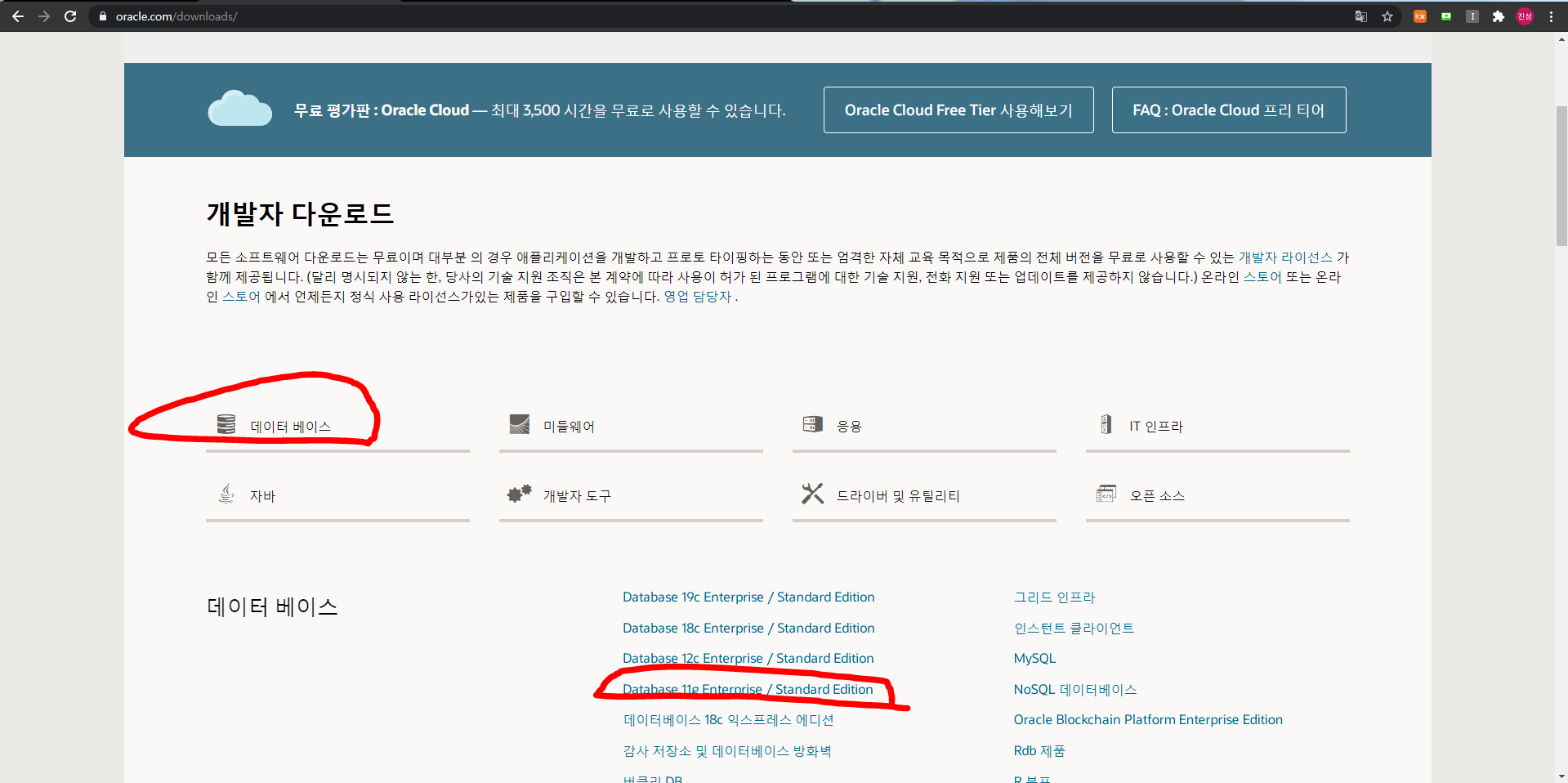Open the 스토어 link after 온라인 in the second paragraph line
1568x783 pixels.
(x=1262, y=277)
